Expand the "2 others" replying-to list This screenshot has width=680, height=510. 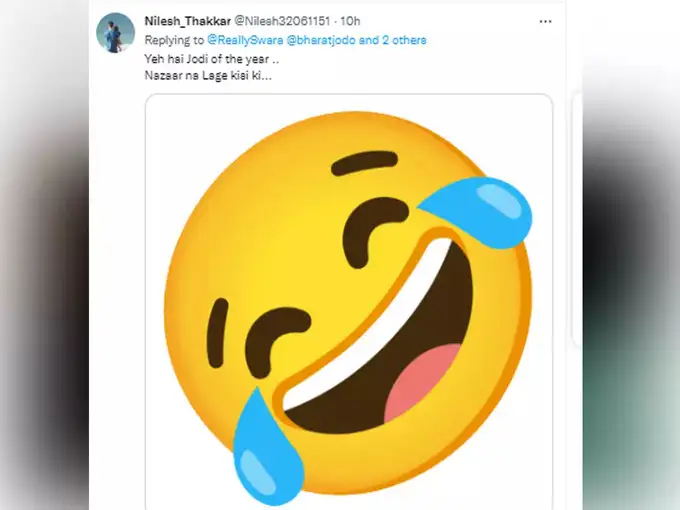point(400,40)
